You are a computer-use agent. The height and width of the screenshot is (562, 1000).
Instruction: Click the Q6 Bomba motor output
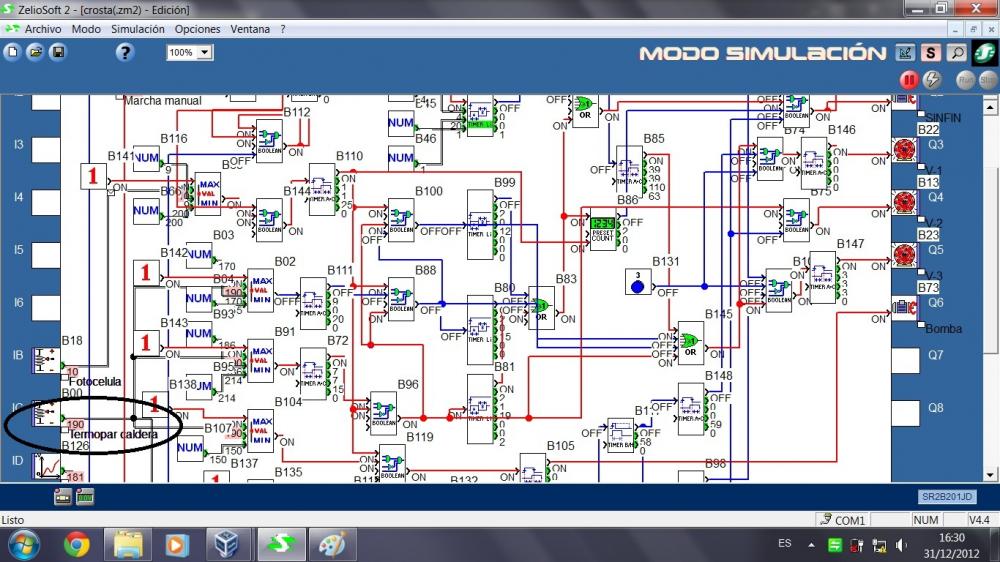tap(904, 307)
